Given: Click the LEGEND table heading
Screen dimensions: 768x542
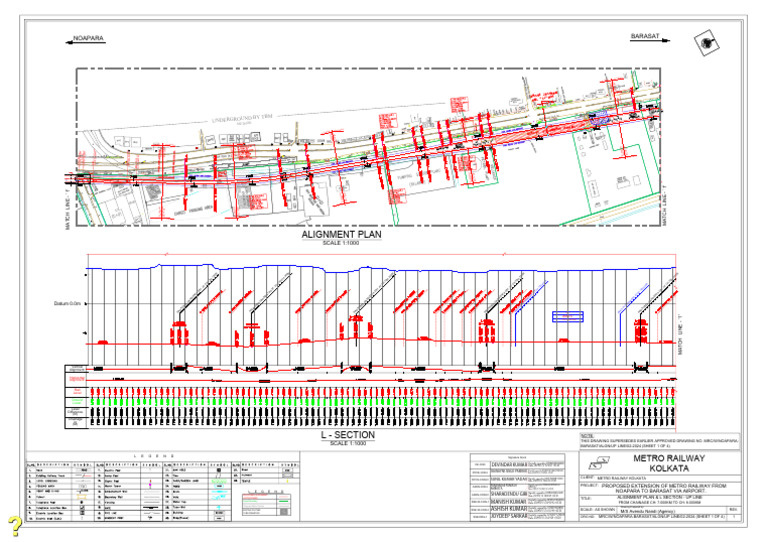Looking at the screenshot, I should (154, 456).
